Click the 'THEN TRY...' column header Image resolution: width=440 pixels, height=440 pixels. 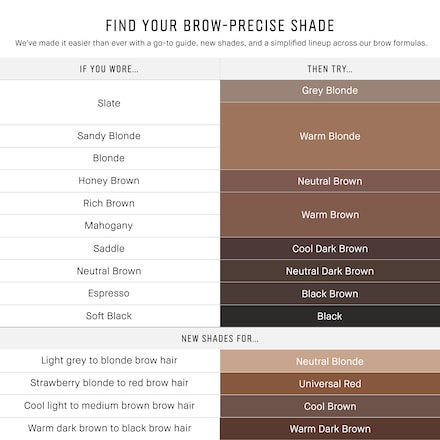point(330,69)
